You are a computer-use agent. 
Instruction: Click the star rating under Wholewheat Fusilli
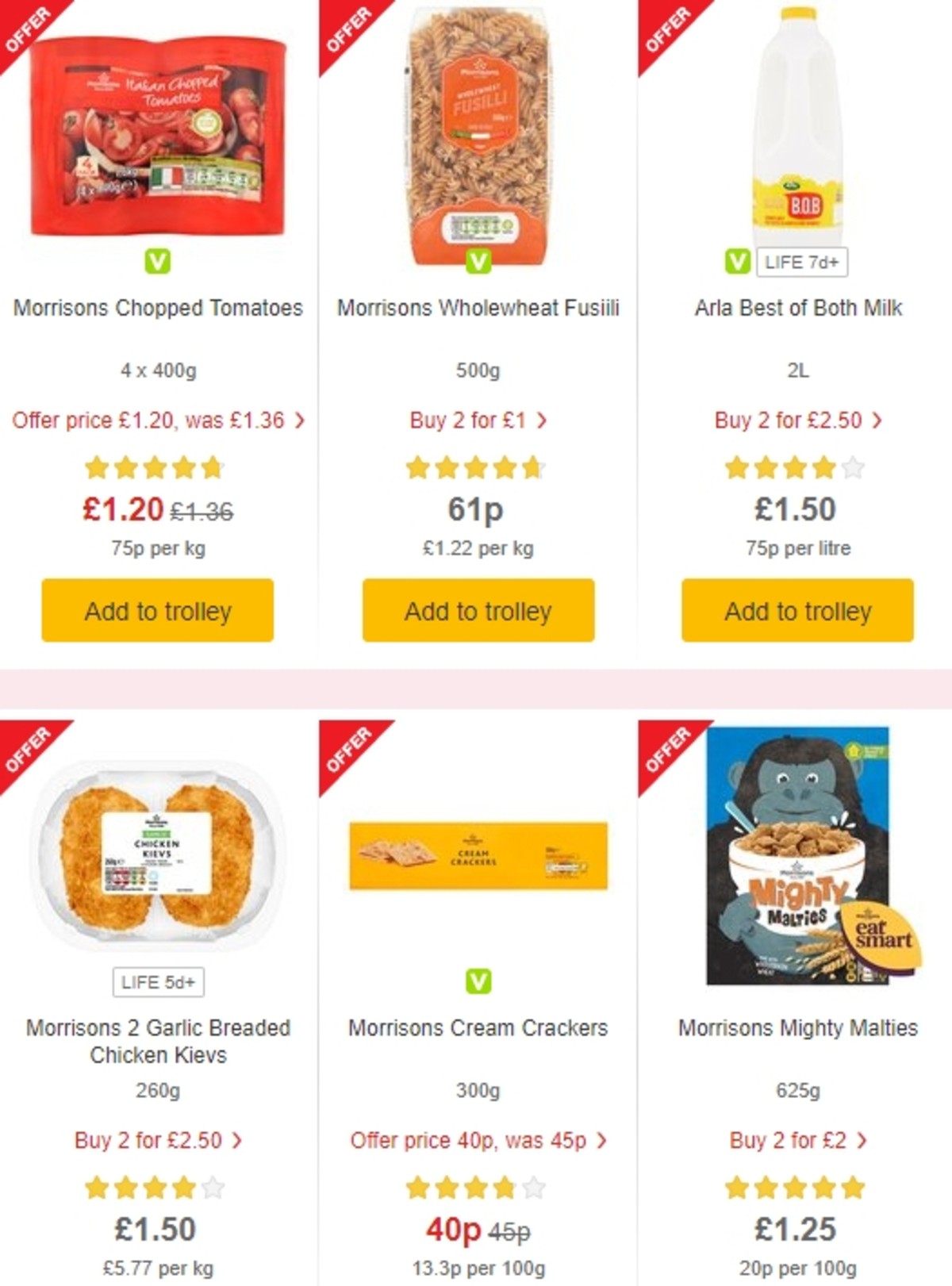(476, 468)
